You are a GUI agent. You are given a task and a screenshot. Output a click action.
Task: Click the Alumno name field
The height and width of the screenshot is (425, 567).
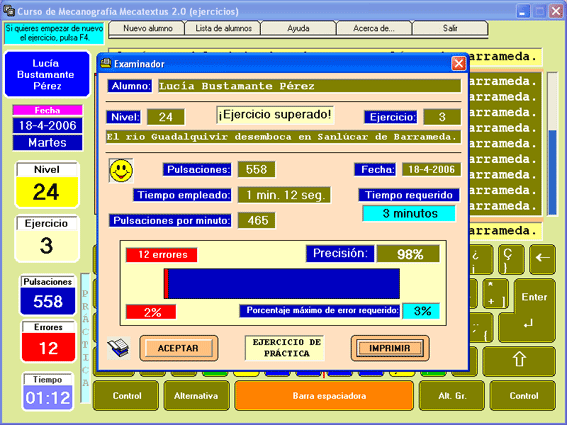309,86
